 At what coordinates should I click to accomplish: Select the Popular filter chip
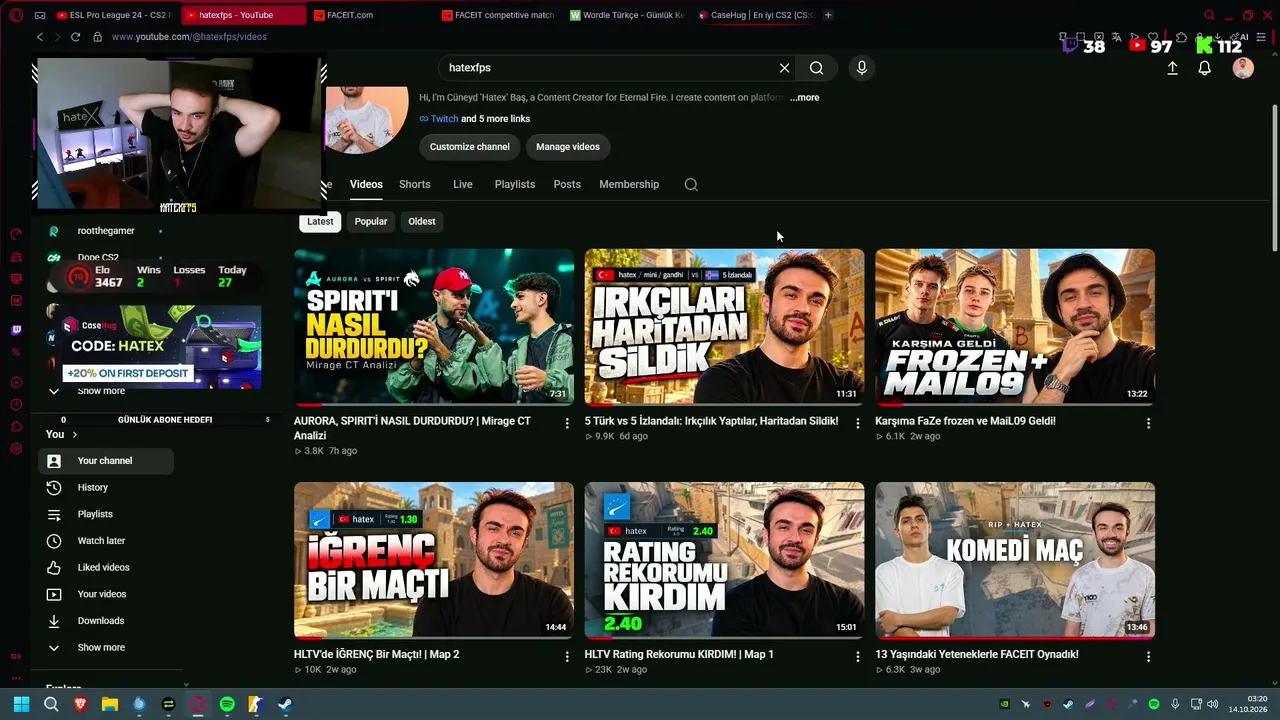pyautogui.click(x=371, y=221)
